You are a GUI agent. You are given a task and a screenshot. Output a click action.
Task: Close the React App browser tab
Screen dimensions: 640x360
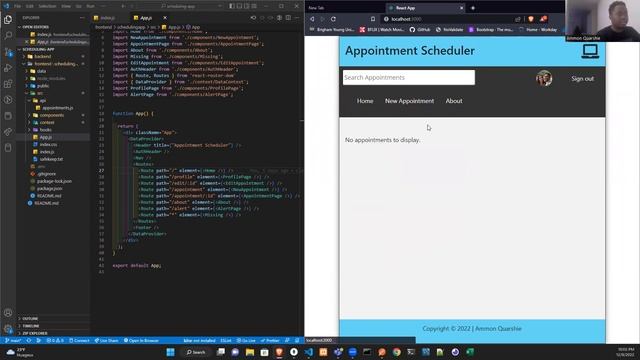(x=461, y=8)
